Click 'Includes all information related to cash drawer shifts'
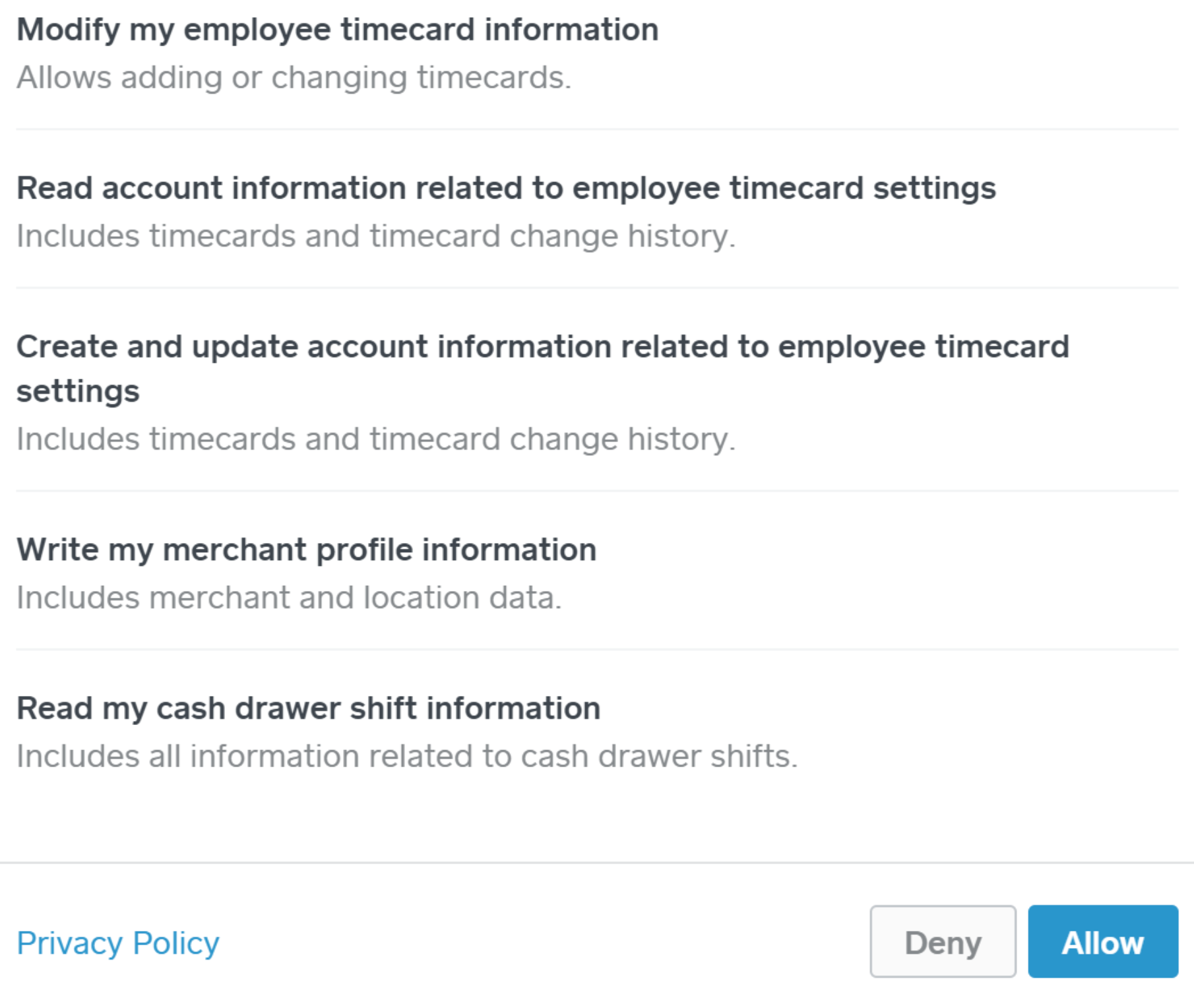The image size is (1194, 1008). 406,756
